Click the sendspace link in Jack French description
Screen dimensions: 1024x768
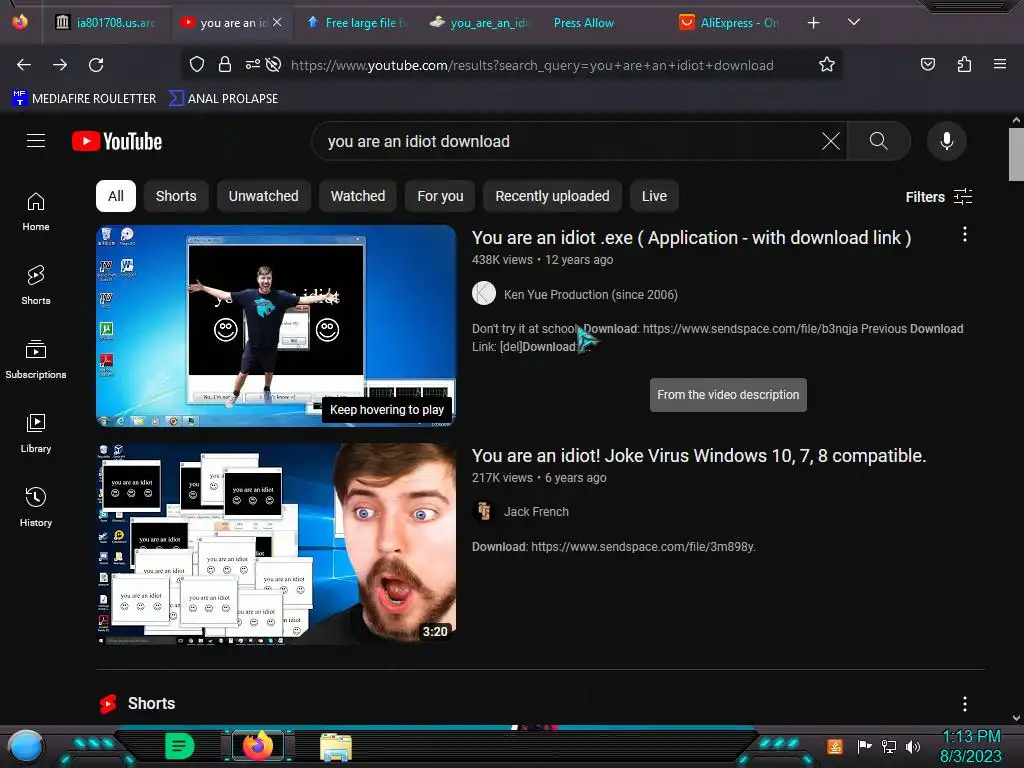643,547
